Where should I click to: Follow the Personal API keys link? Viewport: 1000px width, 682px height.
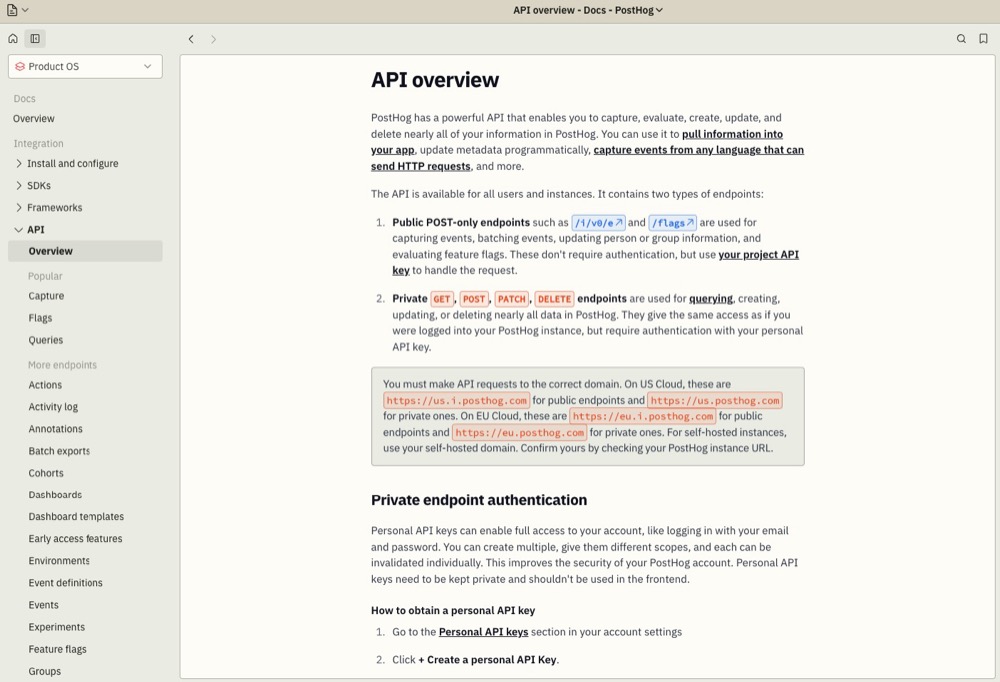coord(483,631)
